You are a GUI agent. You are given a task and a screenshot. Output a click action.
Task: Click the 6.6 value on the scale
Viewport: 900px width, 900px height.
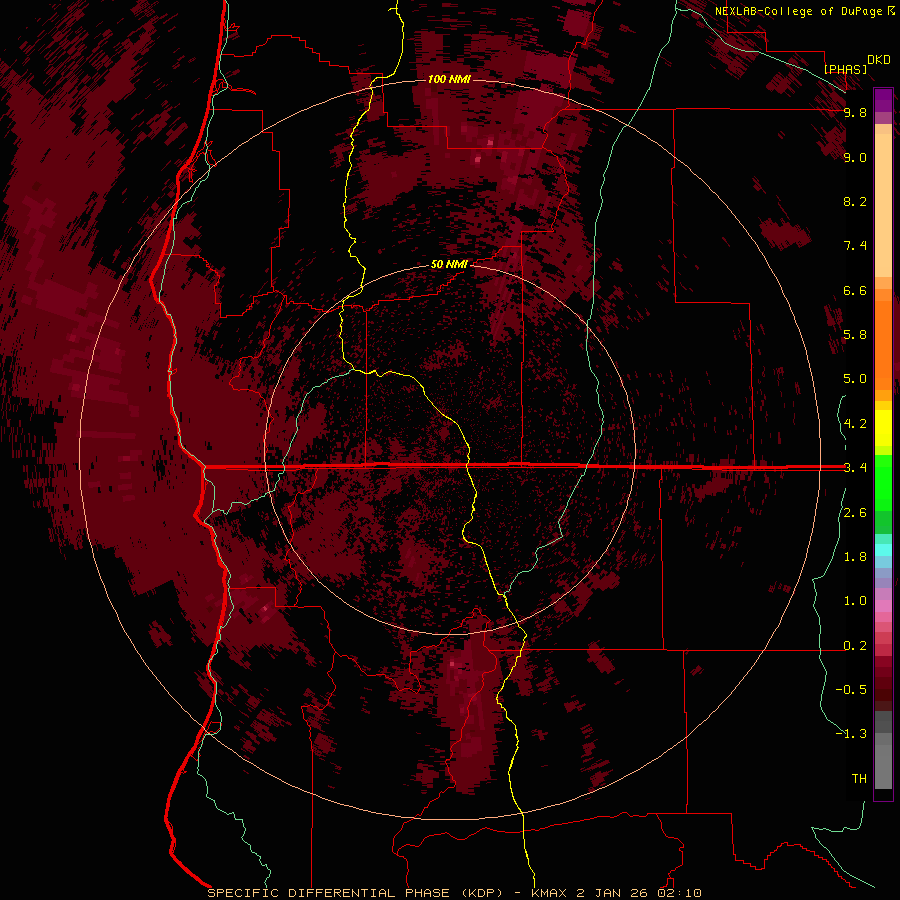(x=855, y=291)
